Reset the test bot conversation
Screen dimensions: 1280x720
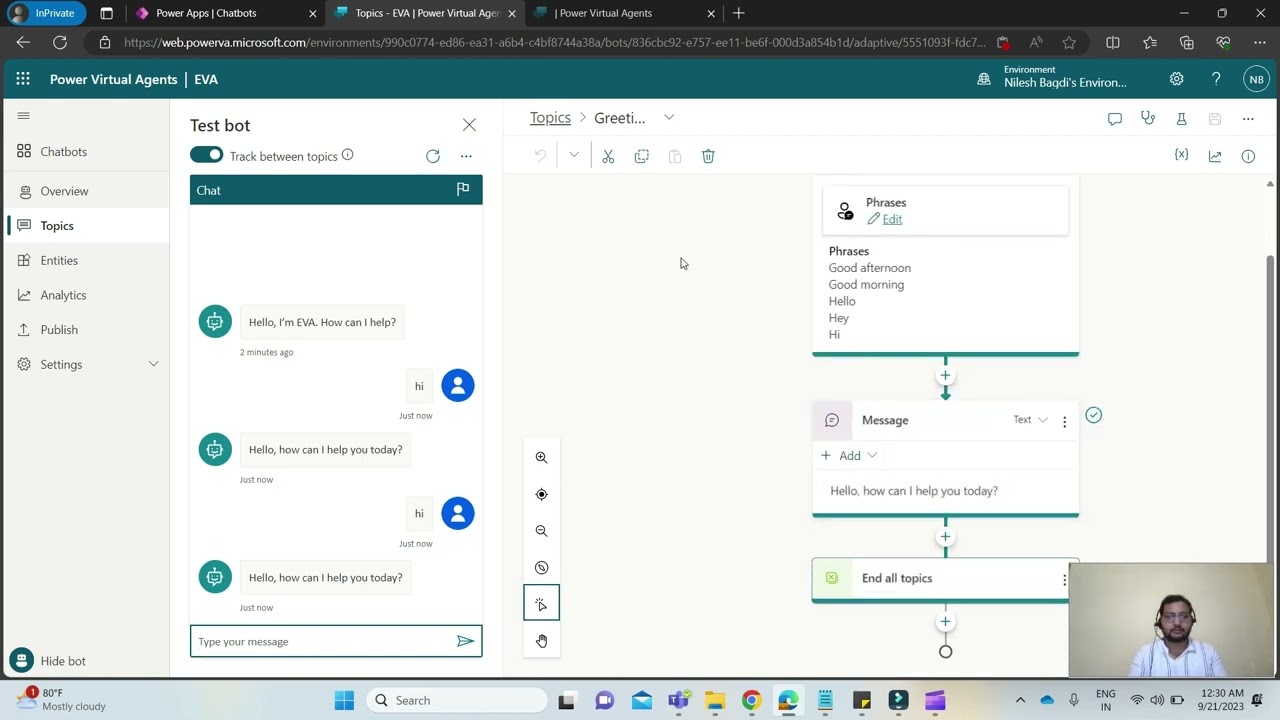click(433, 156)
